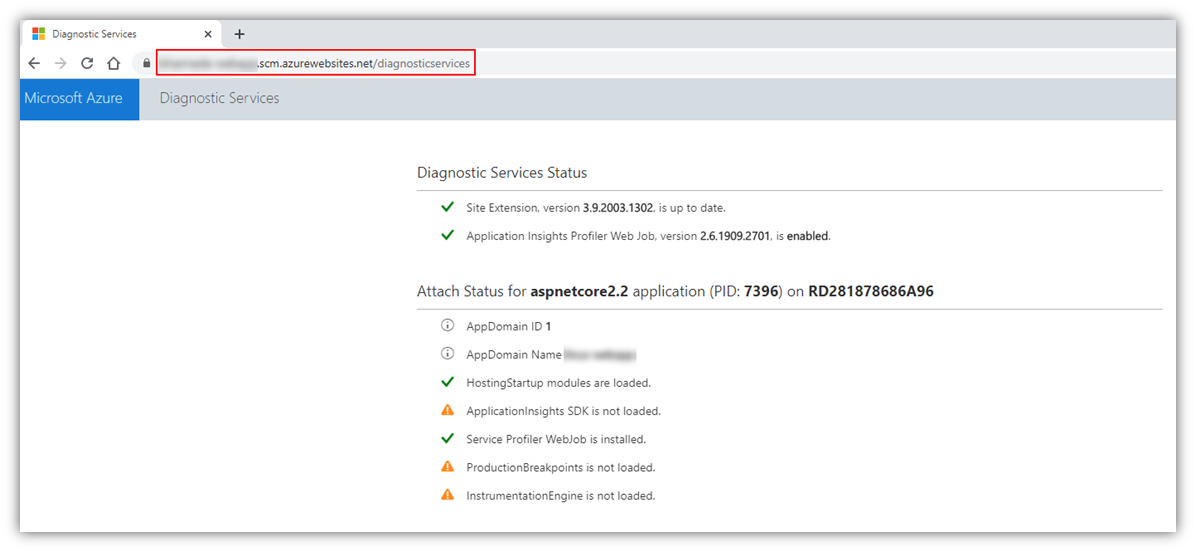Click green check beside HostingStartup modules
This screenshot has width=1196, height=552.
pyautogui.click(x=448, y=382)
